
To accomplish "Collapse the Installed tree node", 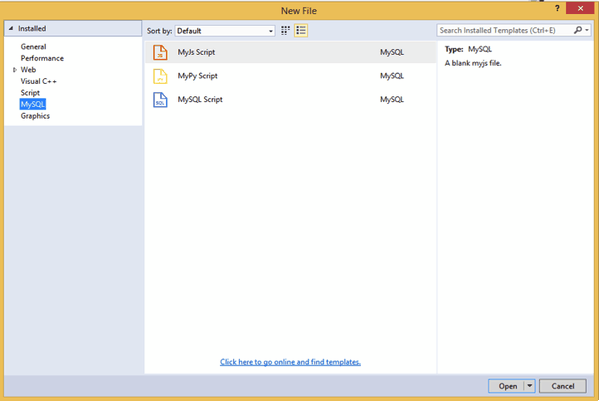I will point(11,28).
